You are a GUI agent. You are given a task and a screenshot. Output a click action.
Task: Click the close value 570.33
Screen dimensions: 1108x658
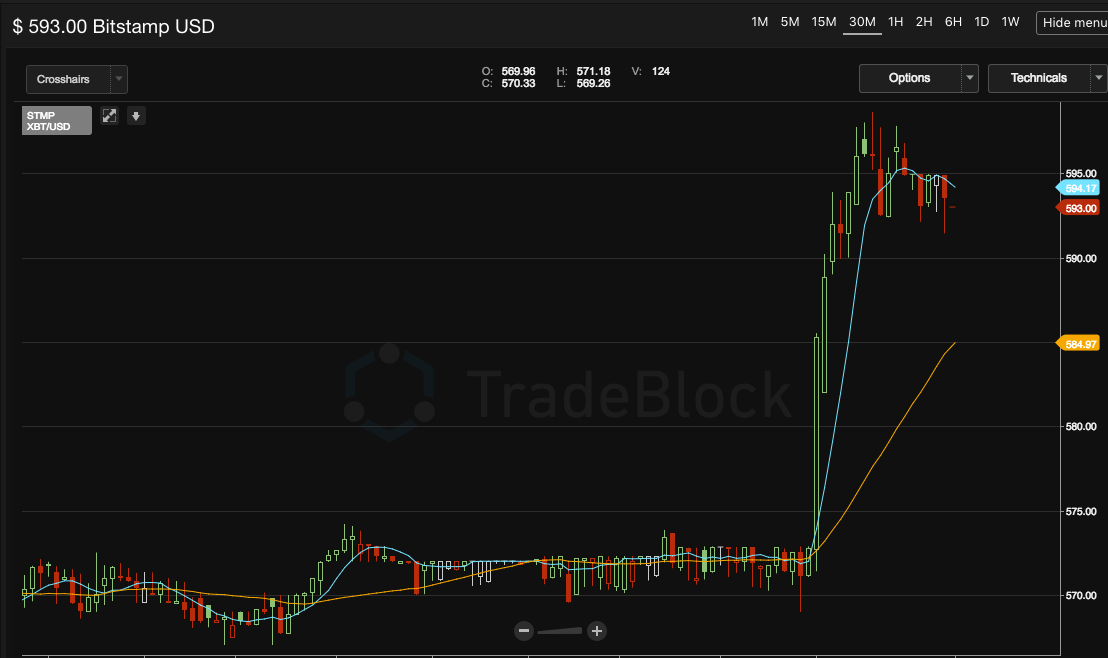tap(518, 83)
